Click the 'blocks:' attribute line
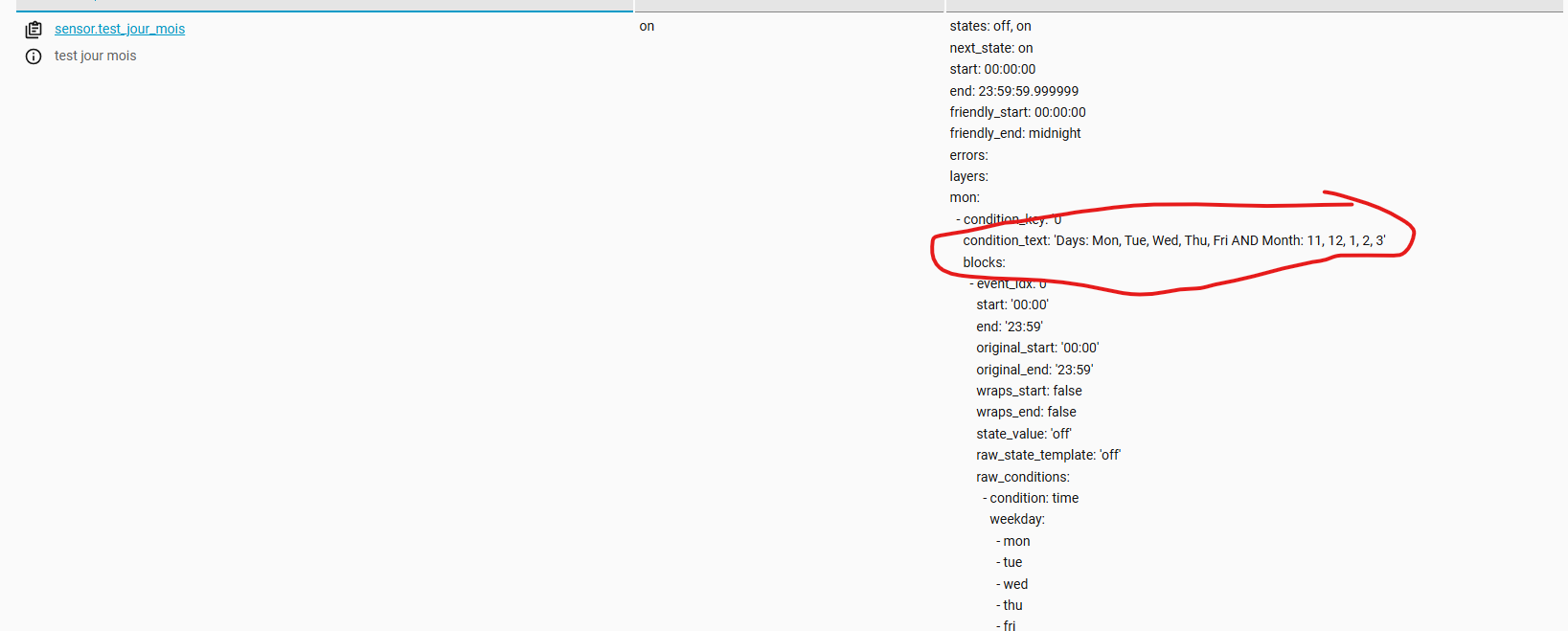 tap(984, 262)
